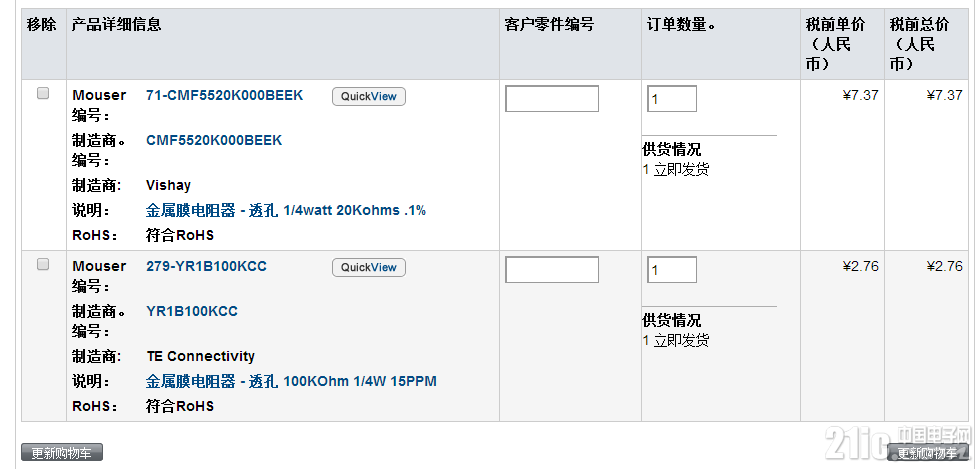Screen dimensions: 979x469
Task: Click order quantity field for TE Connectivity resistor
Action: [x=672, y=270]
